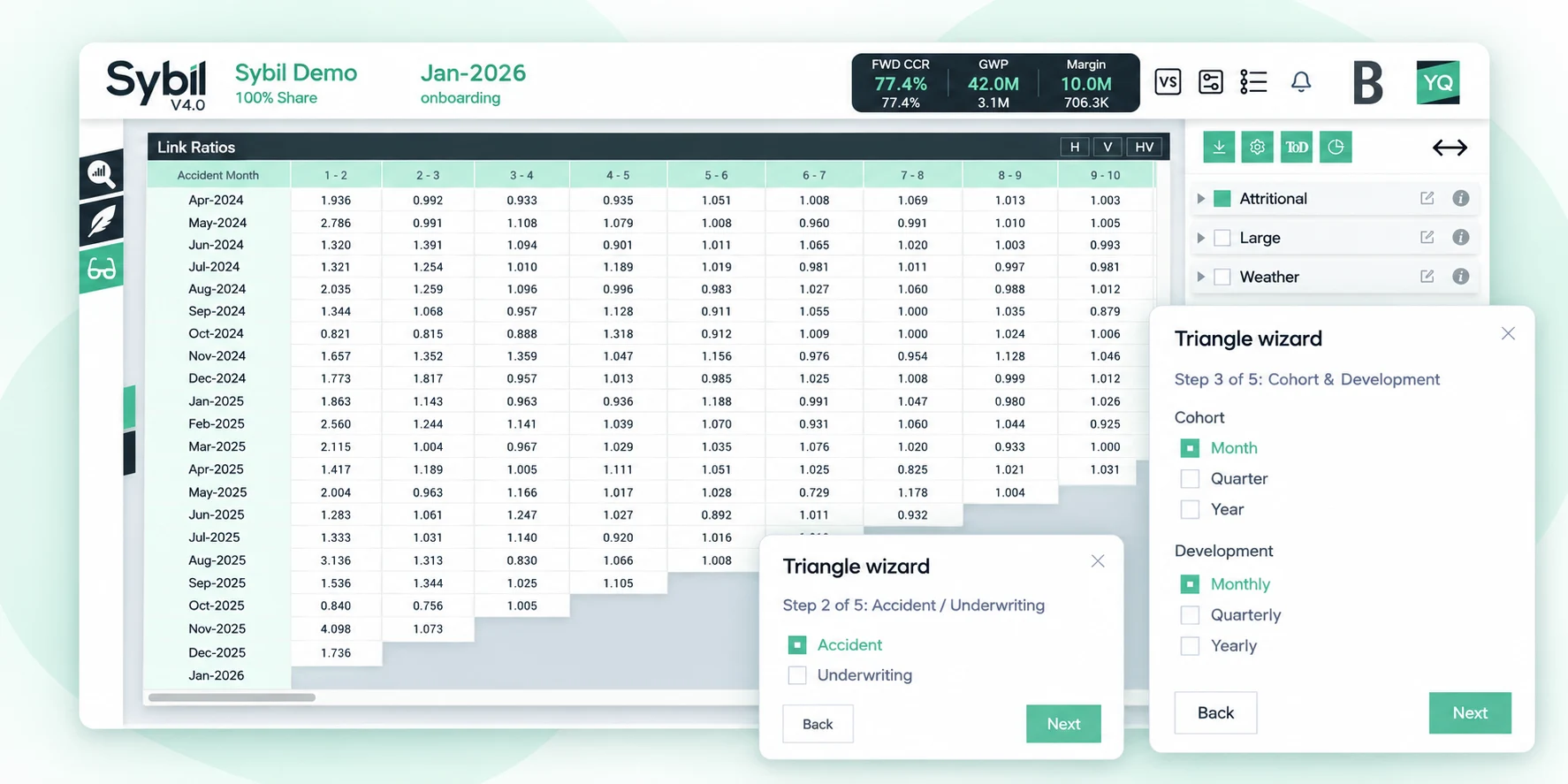Screen dimensions: 1568x784
Task: Check the Underwriting option
Action: point(797,675)
